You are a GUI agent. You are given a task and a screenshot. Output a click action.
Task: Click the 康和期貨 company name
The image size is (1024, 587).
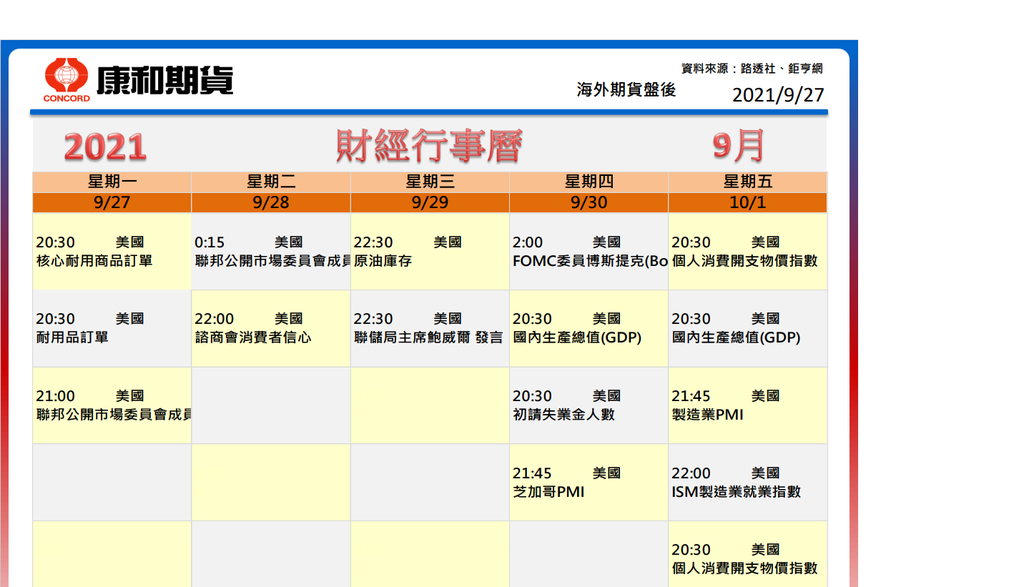pyautogui.click(x=164, y=78)
